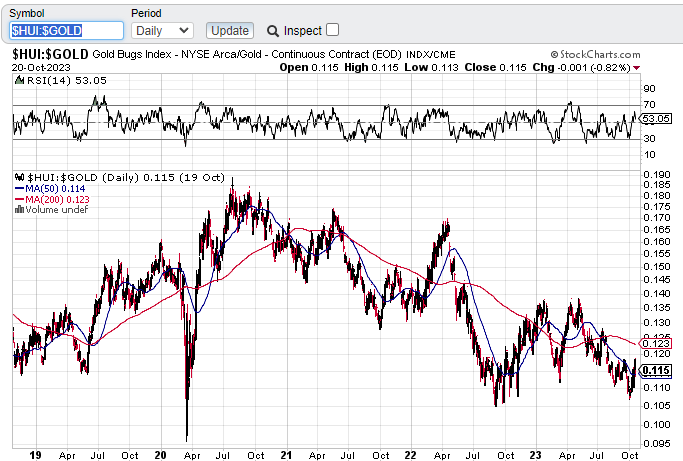Click the Symbol input field containing $HUI:$GOLD

[x=66, y=31]
